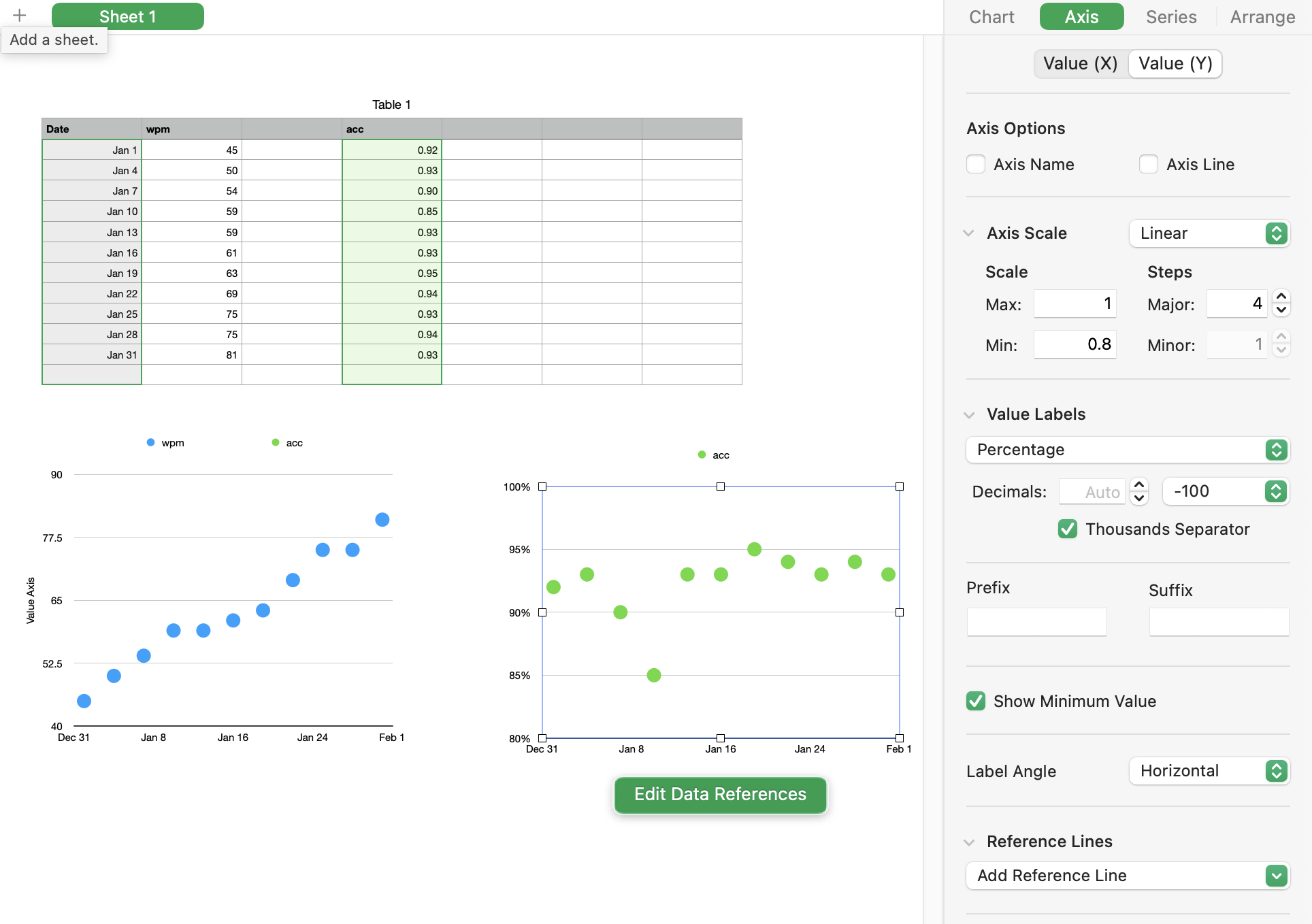The image size is (1312, 924).
Task: Switch to the Series tab
Action: [x=1170, y=16]
